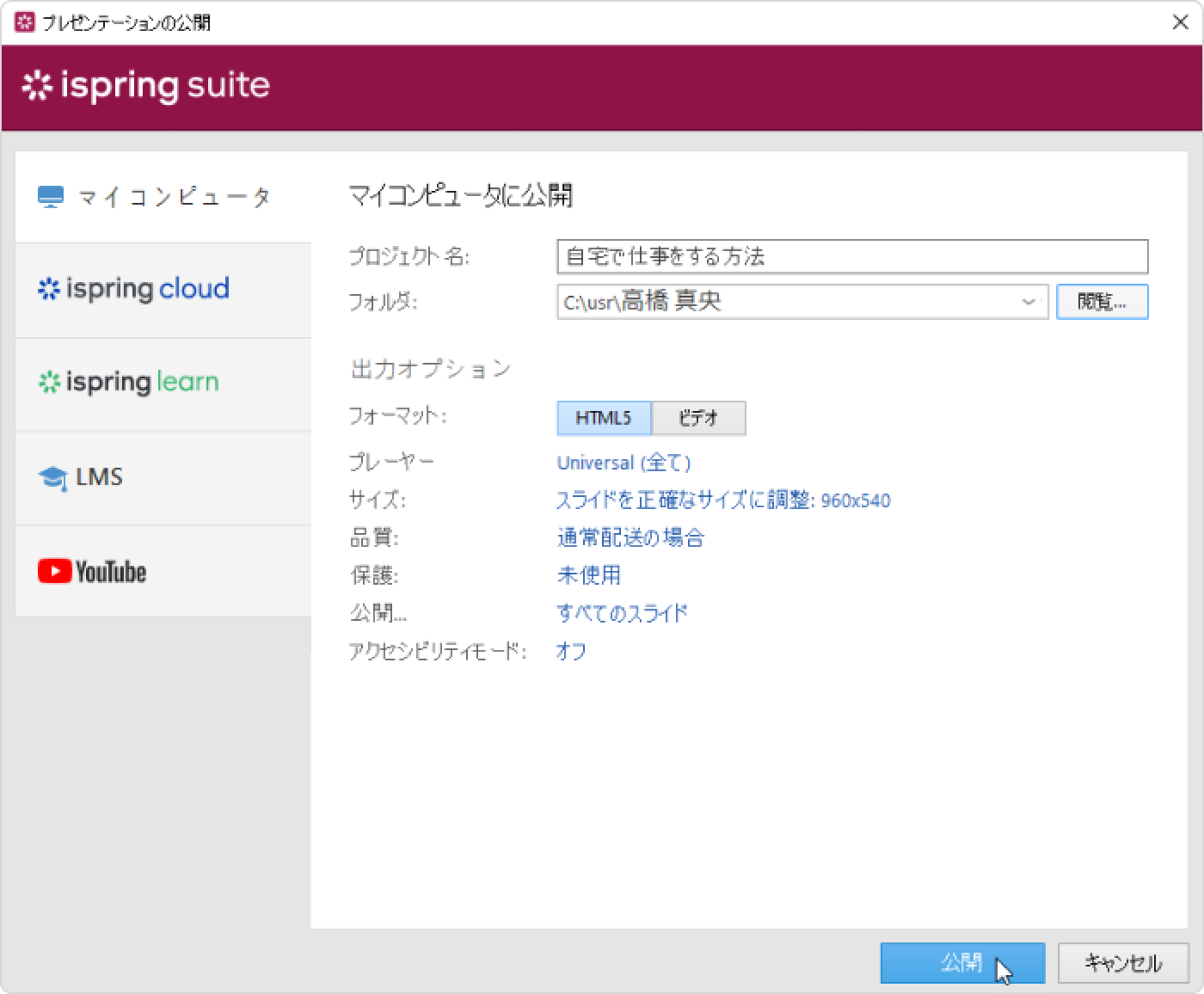Image resolution: width=1204 pixels, height=994 pixels.
Task: Open the Universal (全て) player link
Action: [x=623, y=463]
